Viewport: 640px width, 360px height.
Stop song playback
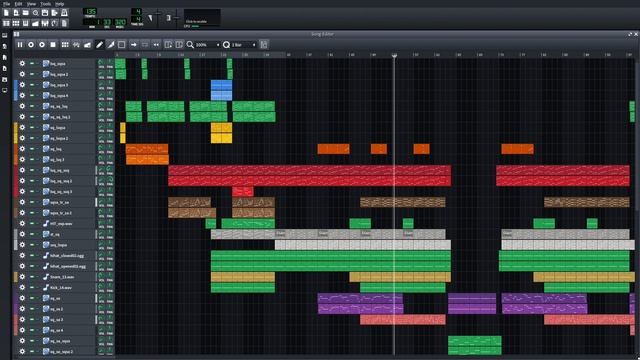(x=53, y=44)
